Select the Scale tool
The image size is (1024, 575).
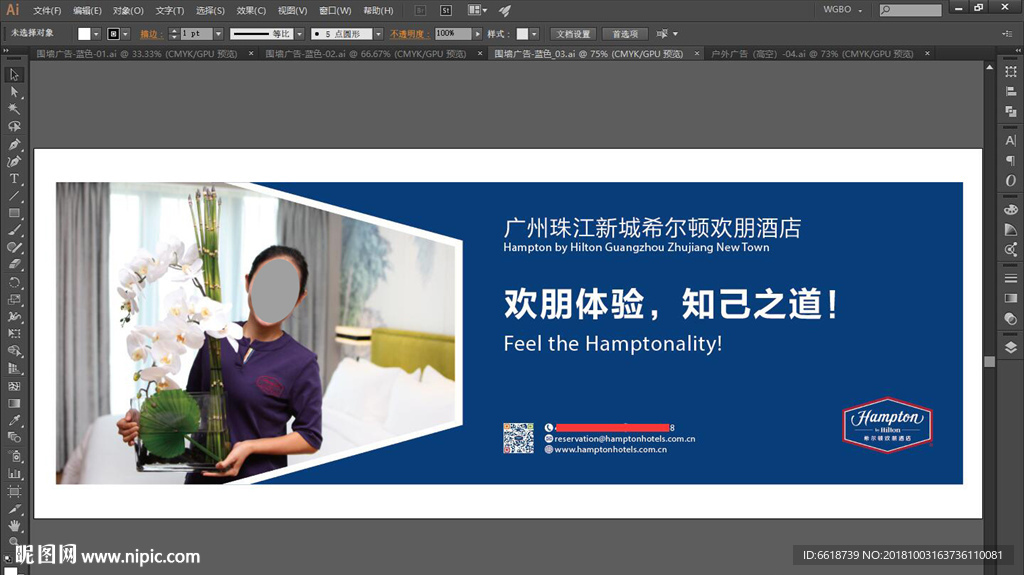[14, 299]
